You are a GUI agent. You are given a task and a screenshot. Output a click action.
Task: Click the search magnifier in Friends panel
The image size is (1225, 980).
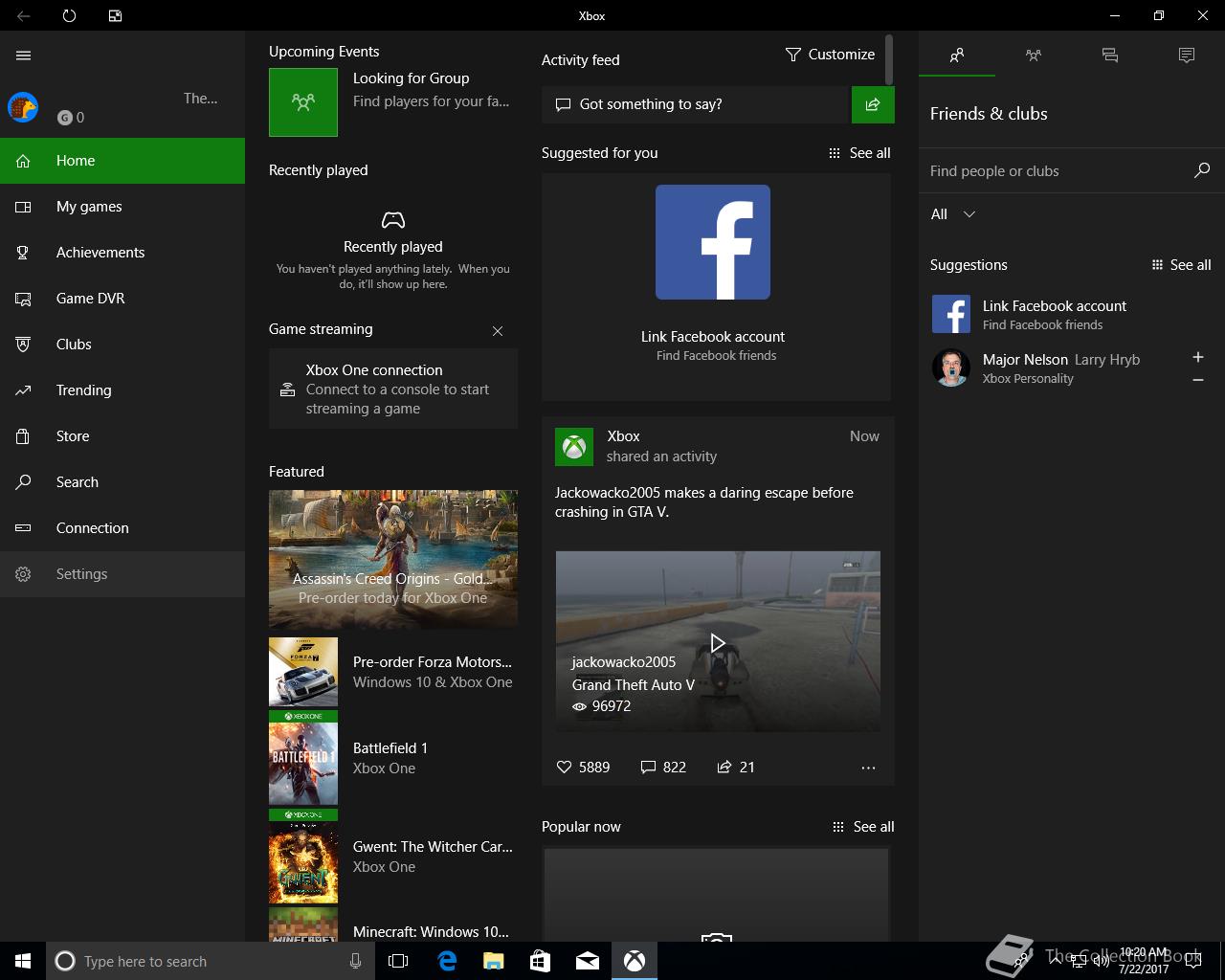[1202, 170]
